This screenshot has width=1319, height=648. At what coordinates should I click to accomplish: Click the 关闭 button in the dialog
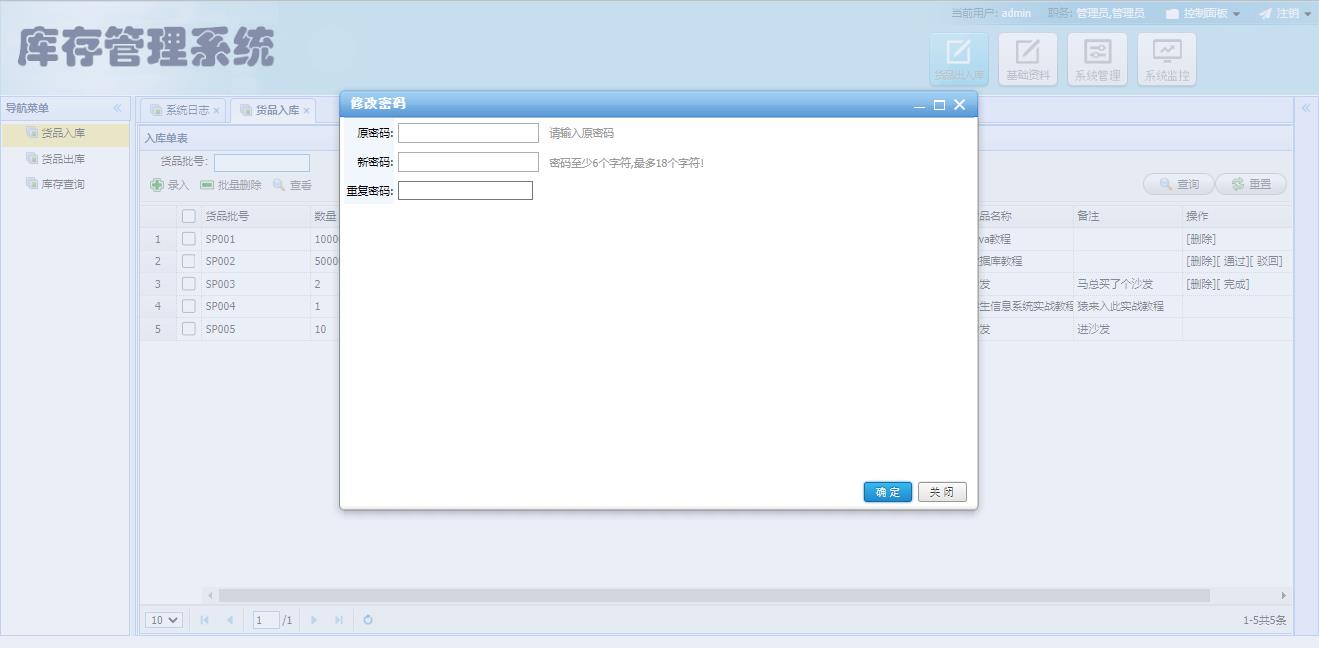coord(942,492)
